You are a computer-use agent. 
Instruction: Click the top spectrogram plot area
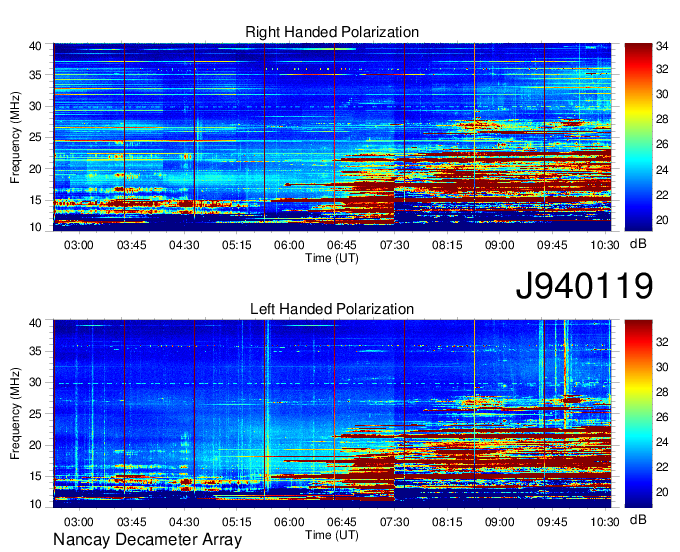click(332, 137)
